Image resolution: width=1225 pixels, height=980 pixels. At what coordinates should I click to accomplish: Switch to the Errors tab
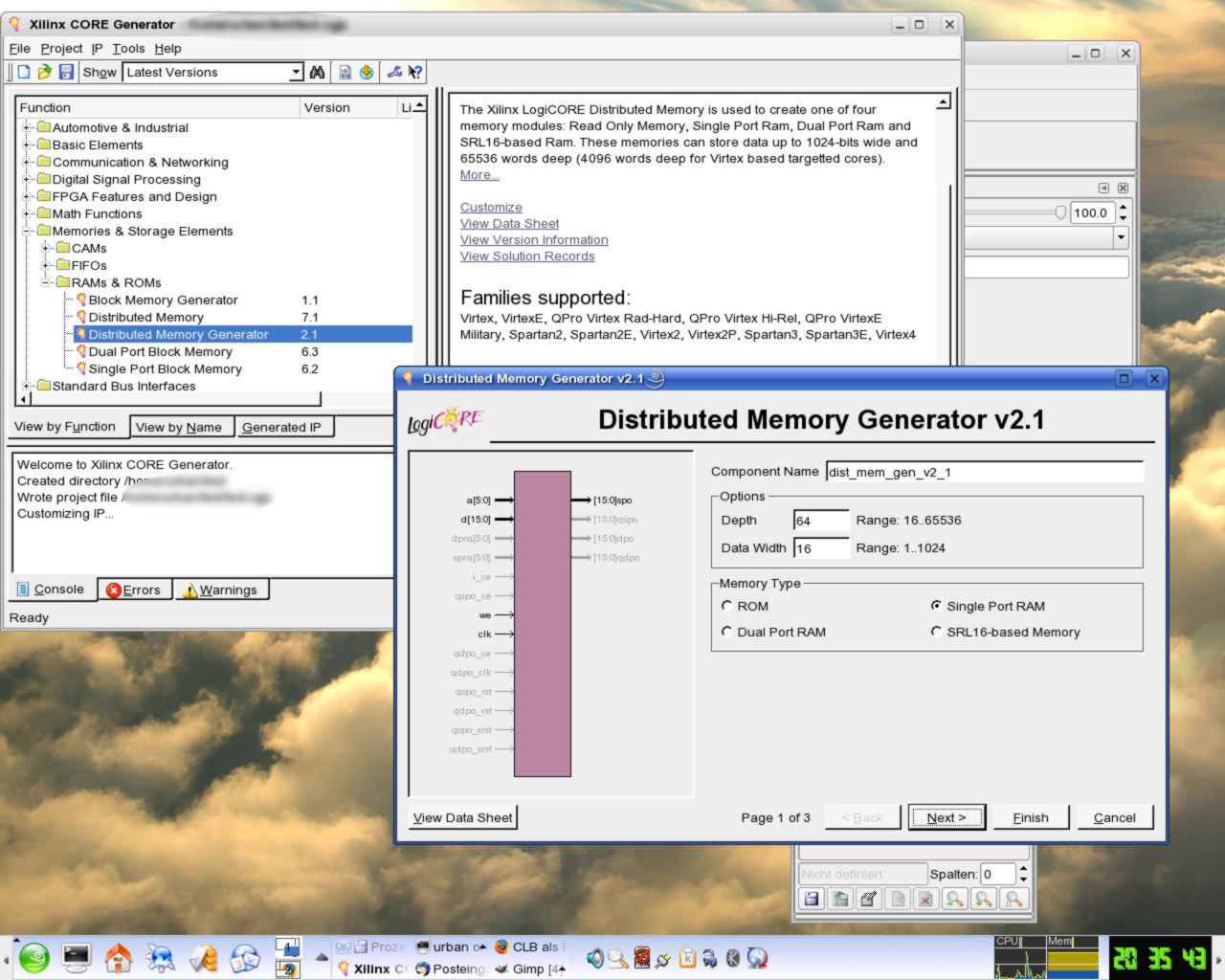click(x=133, y=590)
